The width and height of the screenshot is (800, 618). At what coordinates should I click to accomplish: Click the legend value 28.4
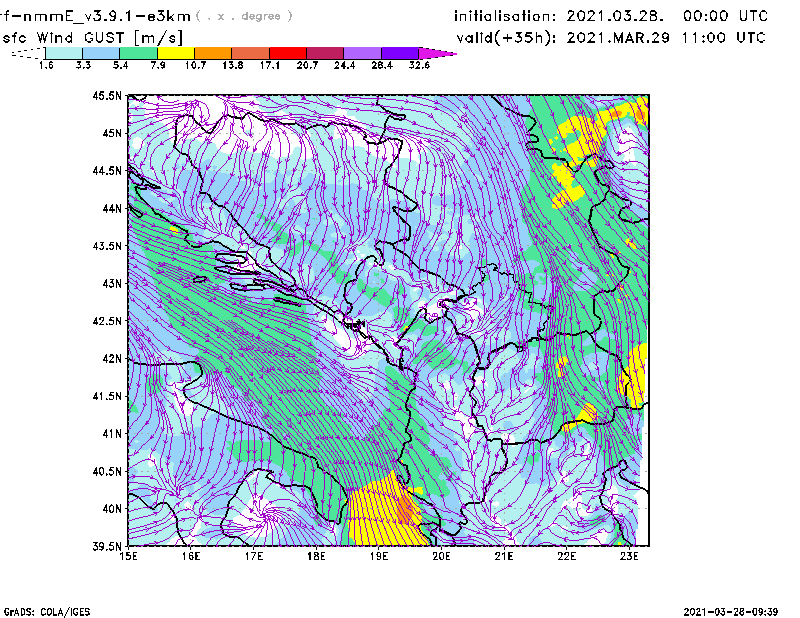(x=382, y=65)
